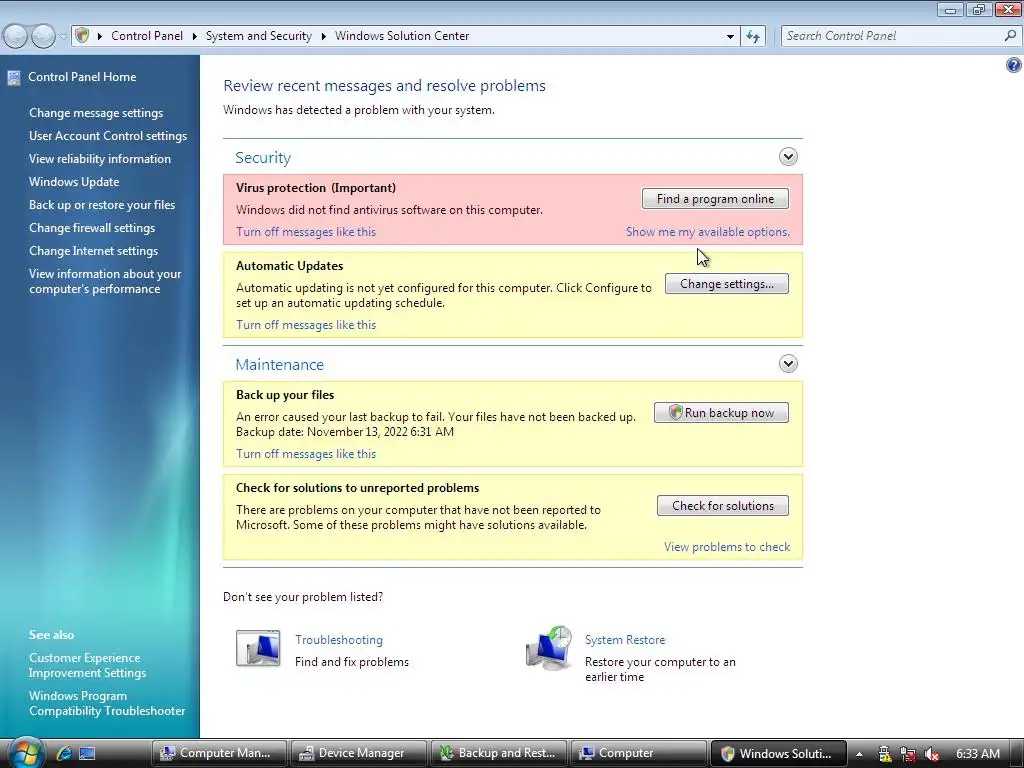Click the Safely Remove Hardware tray icon
This screenshot has height=768, width=1024.
pyautogui.click(x=884, y=754)
